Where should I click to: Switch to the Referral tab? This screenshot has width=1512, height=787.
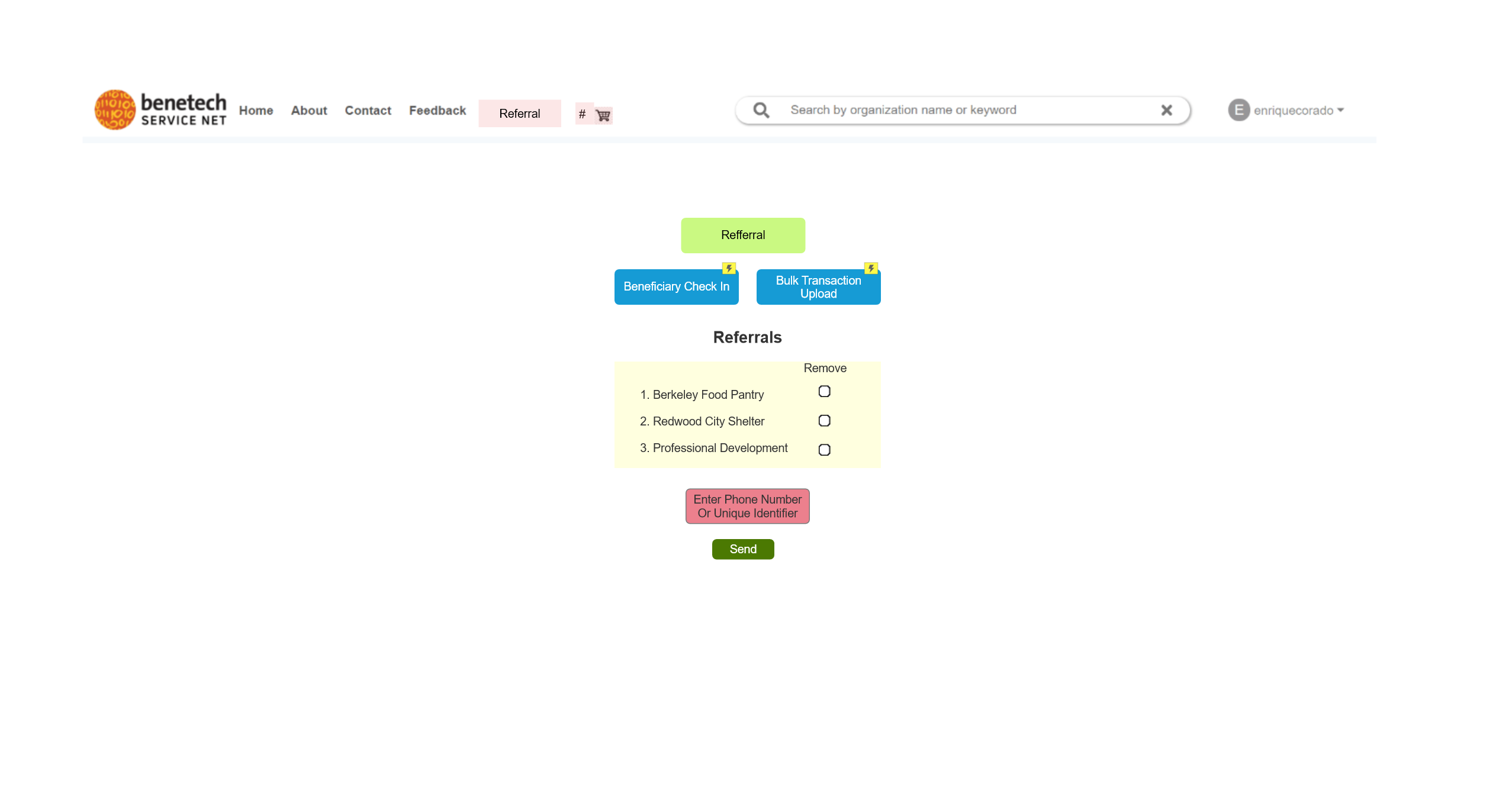pyautogui.click(x=519, y=113)
